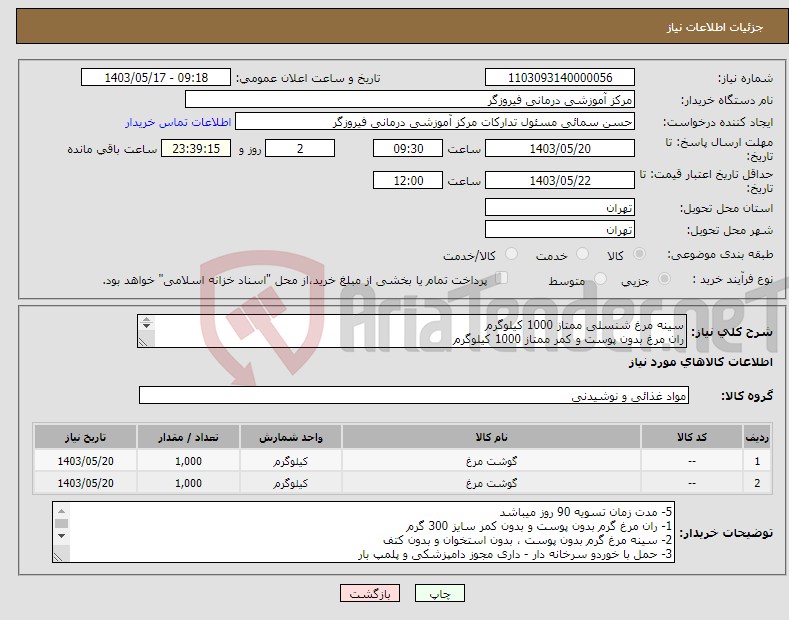Toggle the اسناد خزانه اسلامی payment checkbox
Image resolution: width=789 pixels, height=620 pixels.
tap(502, 278)
